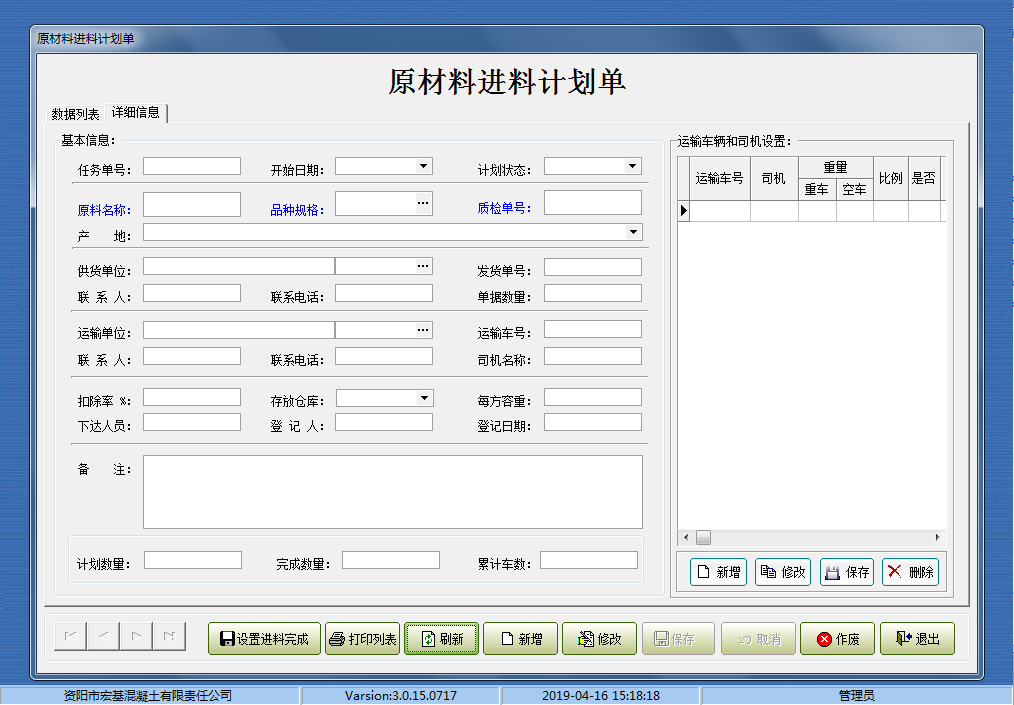This screenshot has width=1014, height=705.
Task: Click inside the 任务单号 input field
Action: (191, 166)
